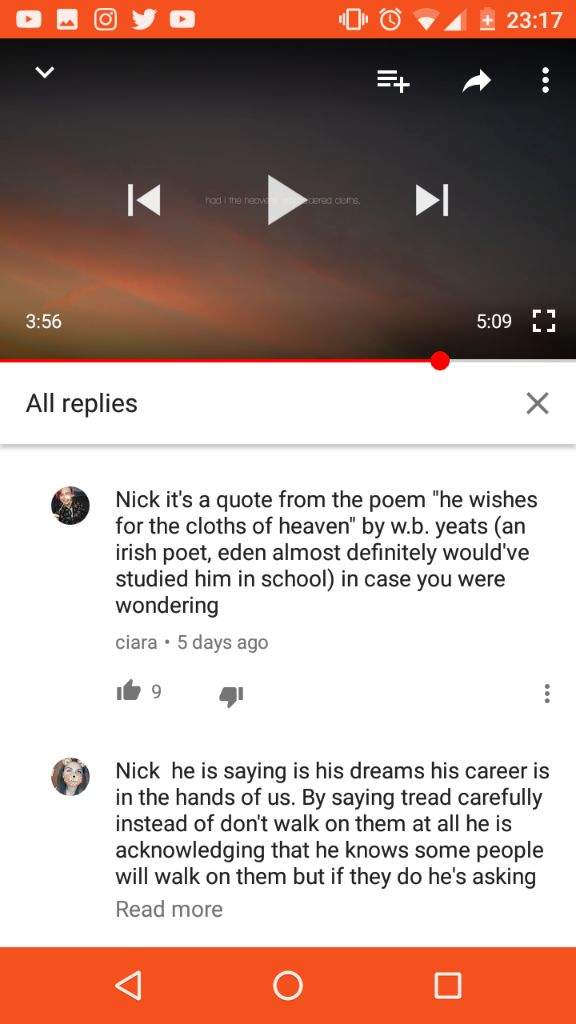This screenshot has height=1024, width=576.
Task: Skip to the previous video
Action: pyautogui.click(x=144, y=199)
